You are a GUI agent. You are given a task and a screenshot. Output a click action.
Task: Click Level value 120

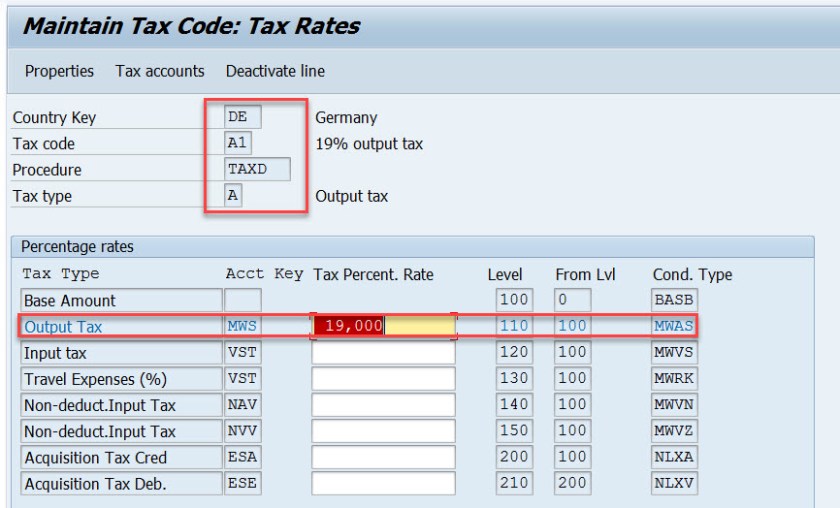tap(514, 353)
